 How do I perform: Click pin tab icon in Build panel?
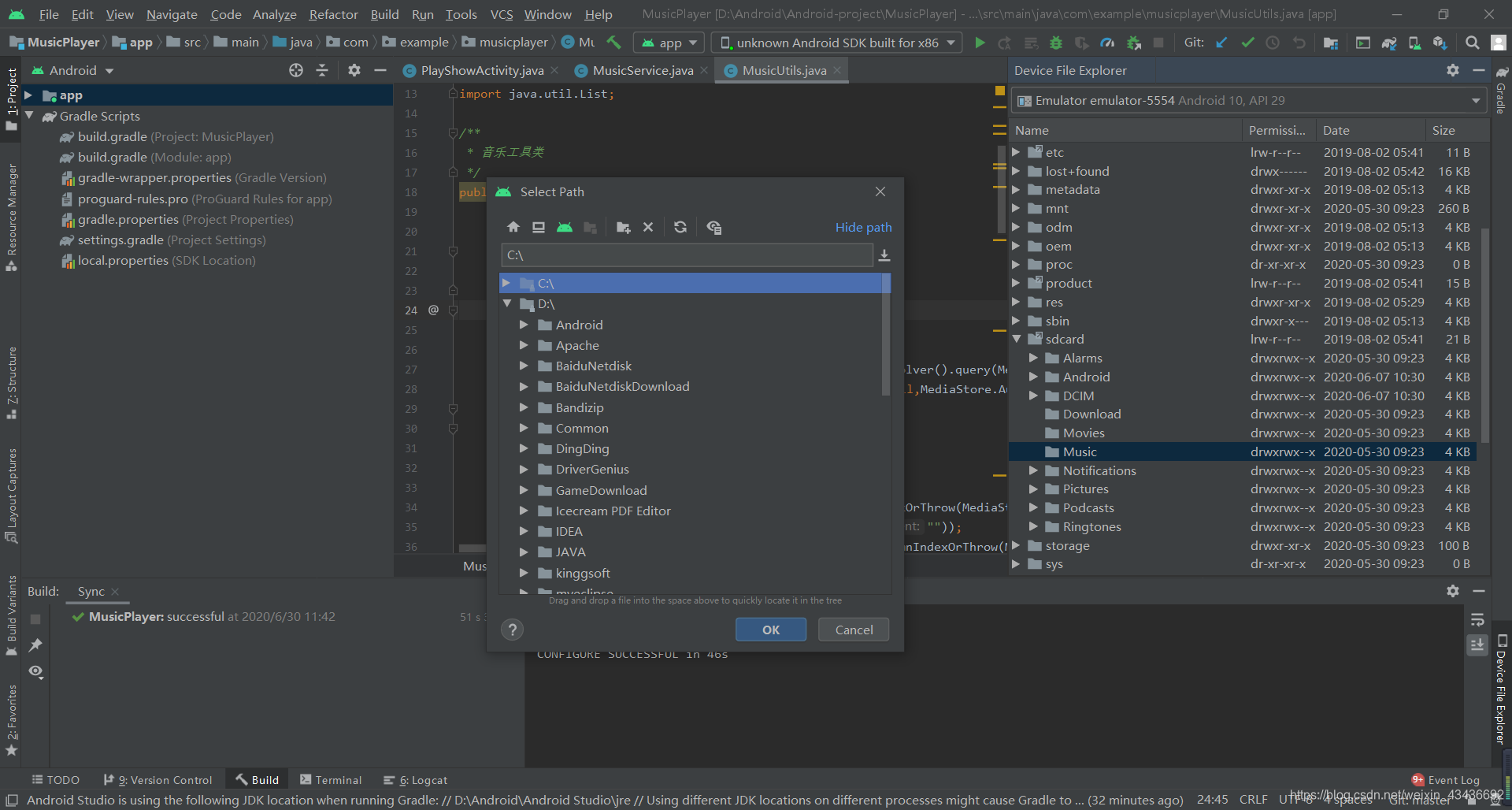(x=35, y=645)
